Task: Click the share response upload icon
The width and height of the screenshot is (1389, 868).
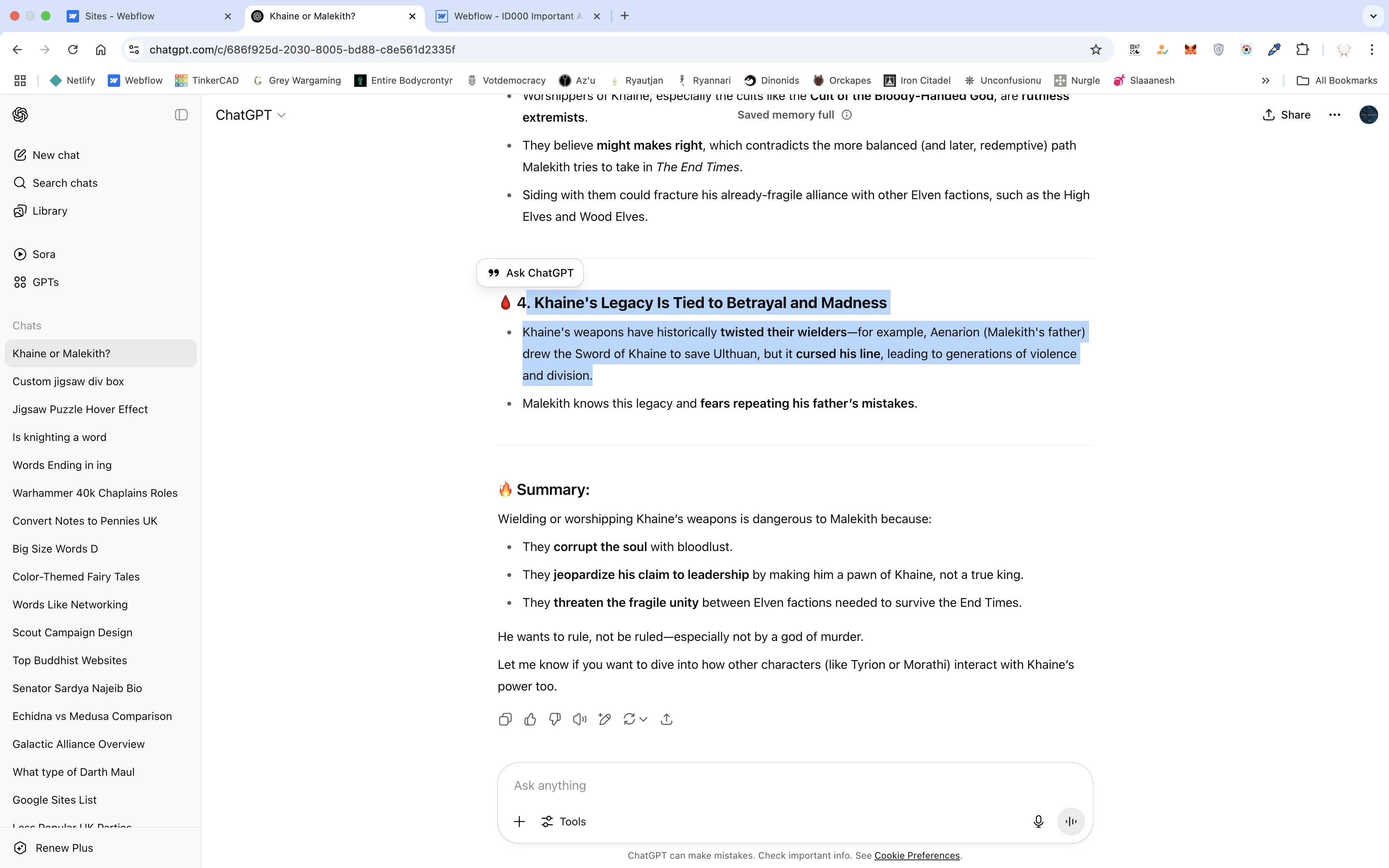Action: pyautogui.click(x=666, y=719)
